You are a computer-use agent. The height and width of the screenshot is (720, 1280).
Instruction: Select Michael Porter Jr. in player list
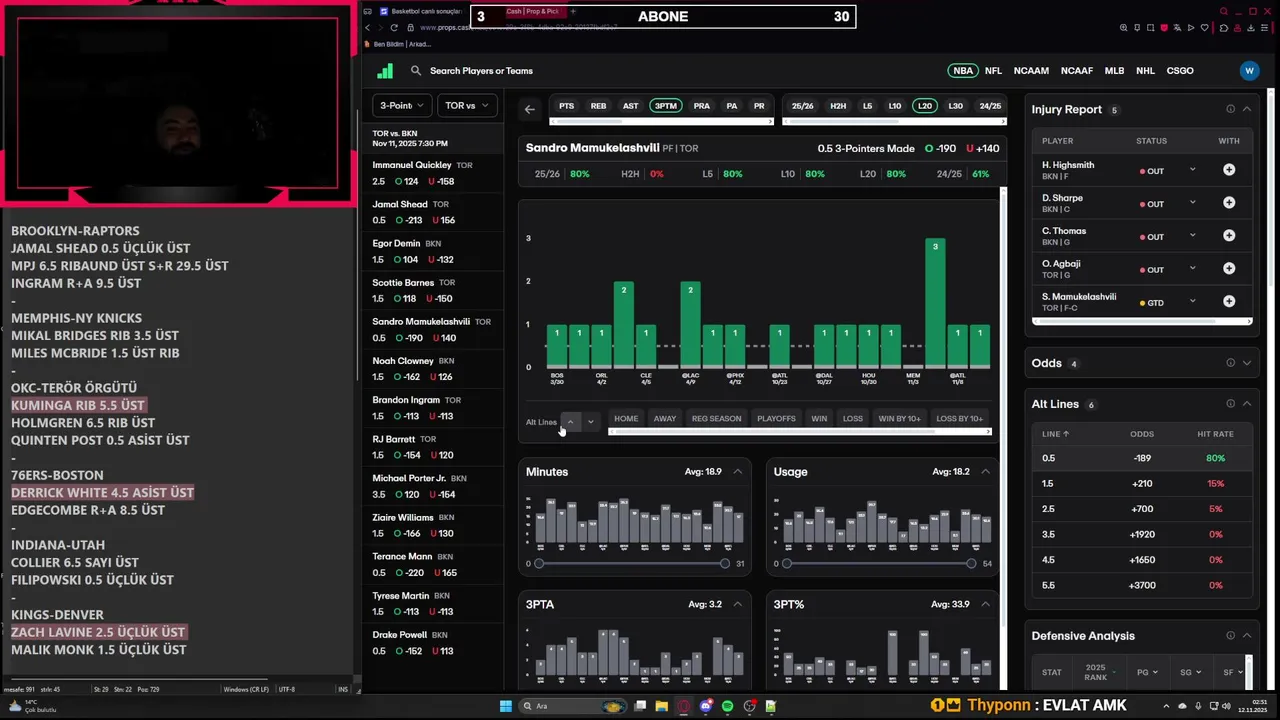[433, 486]
